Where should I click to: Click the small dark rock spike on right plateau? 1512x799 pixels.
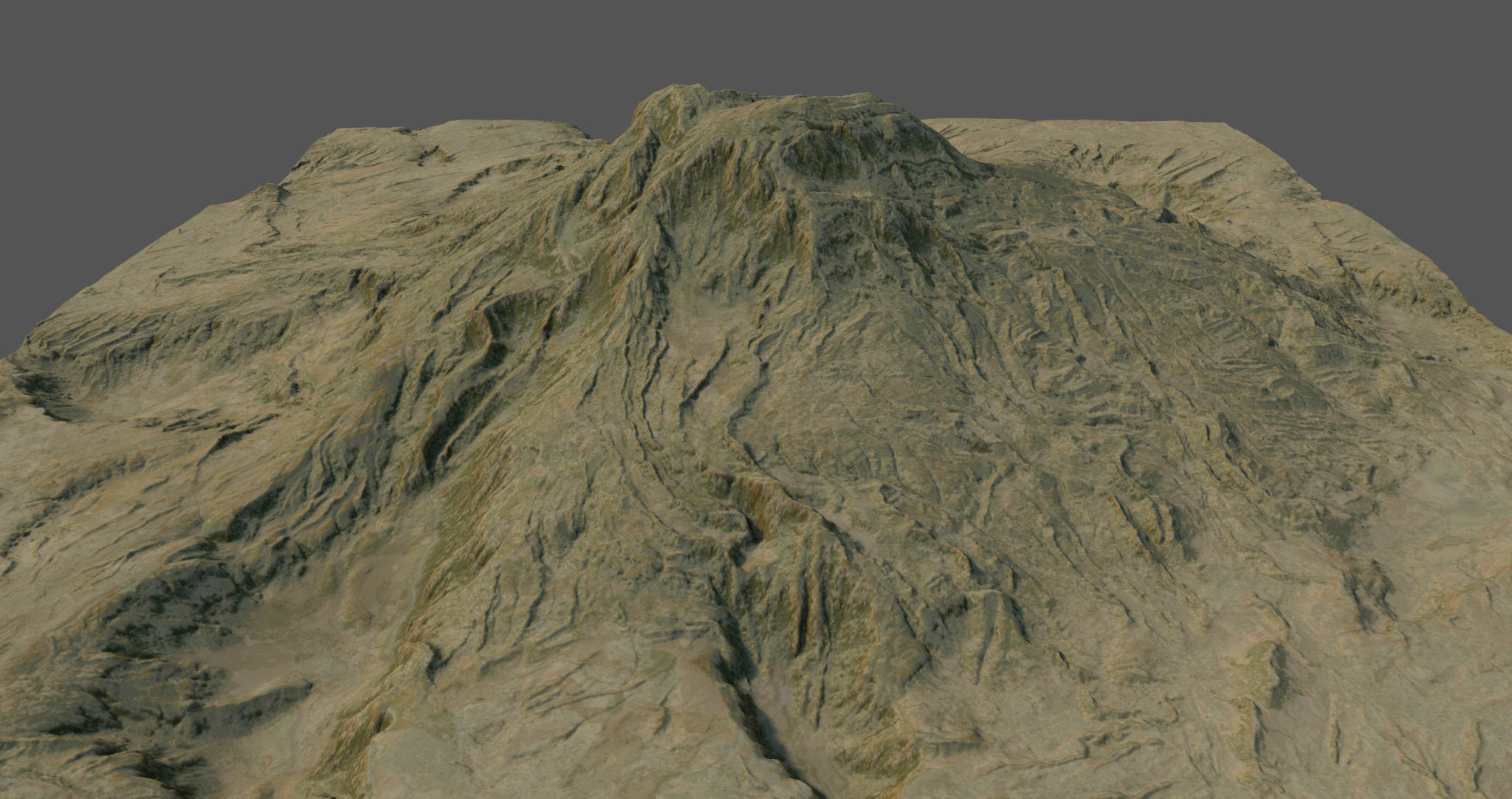(x=1166, y=215)
